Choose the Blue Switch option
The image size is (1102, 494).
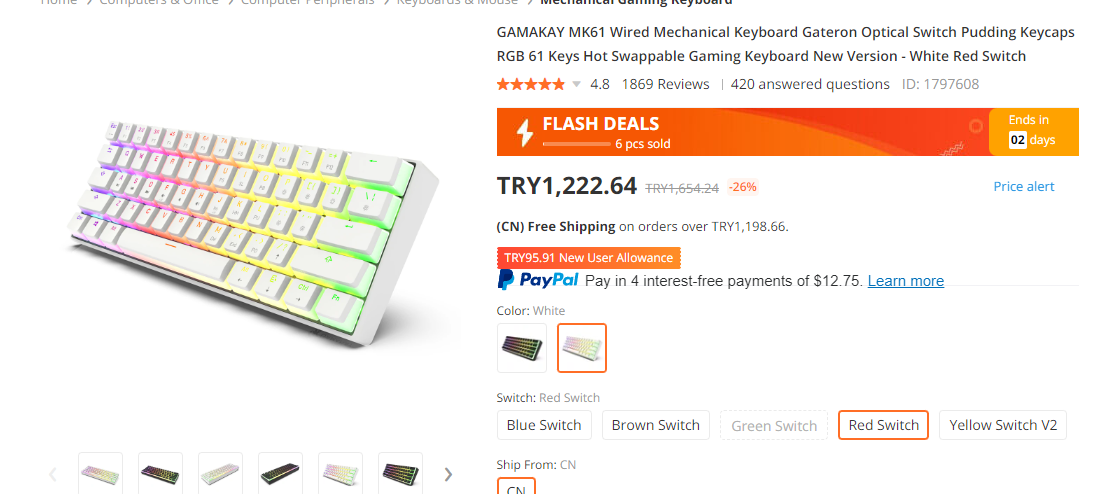click(544, 425)
